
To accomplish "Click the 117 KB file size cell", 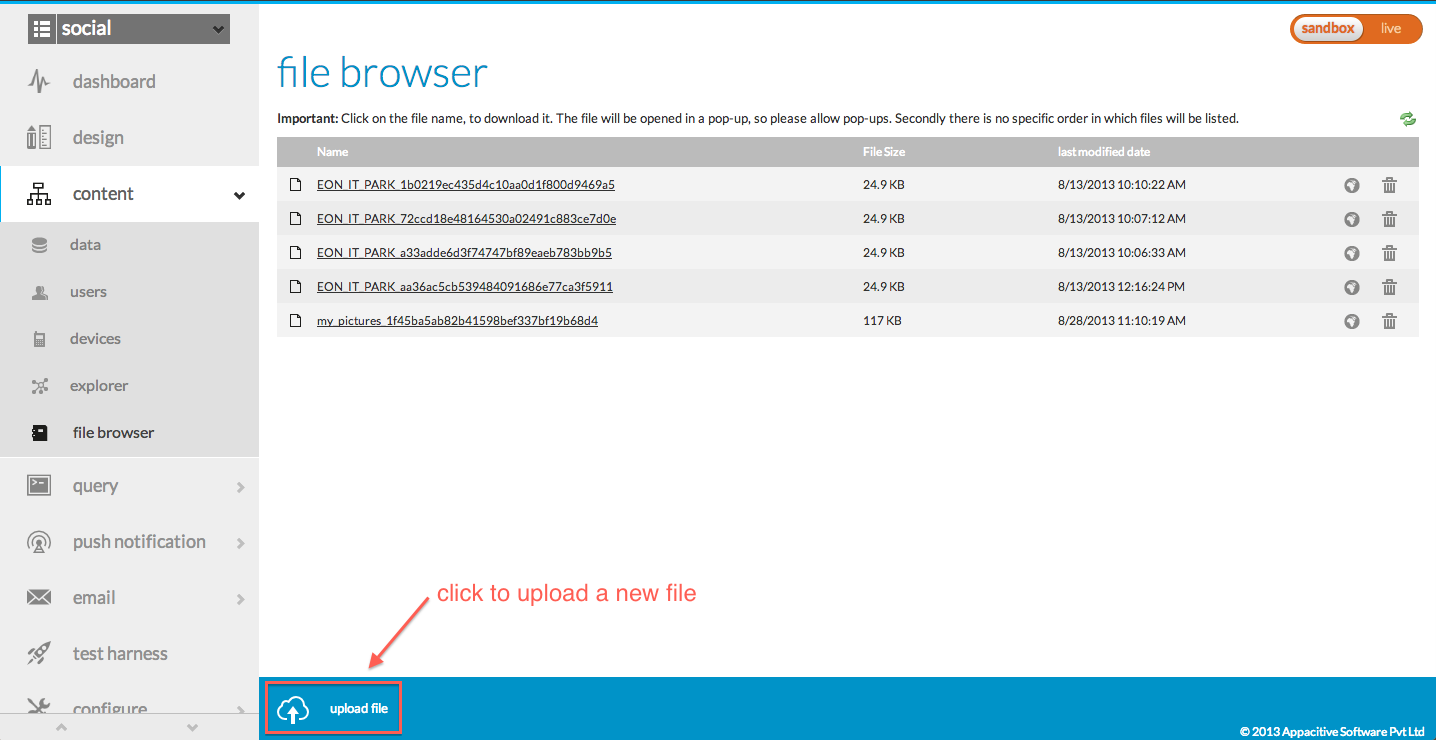I will [882, 321].
